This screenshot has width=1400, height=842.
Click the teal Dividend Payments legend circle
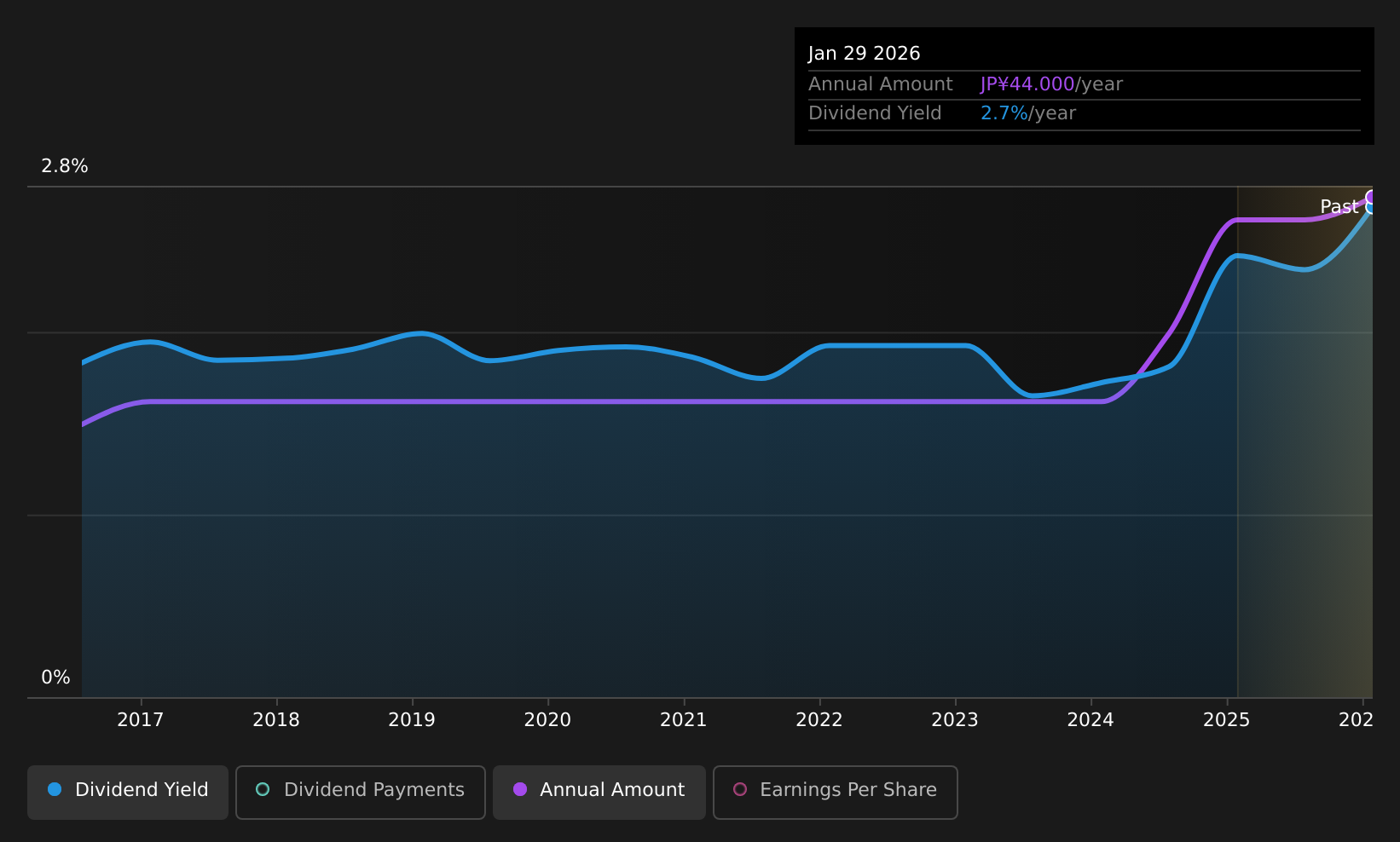pyautogui.click(x=263, y=789)
